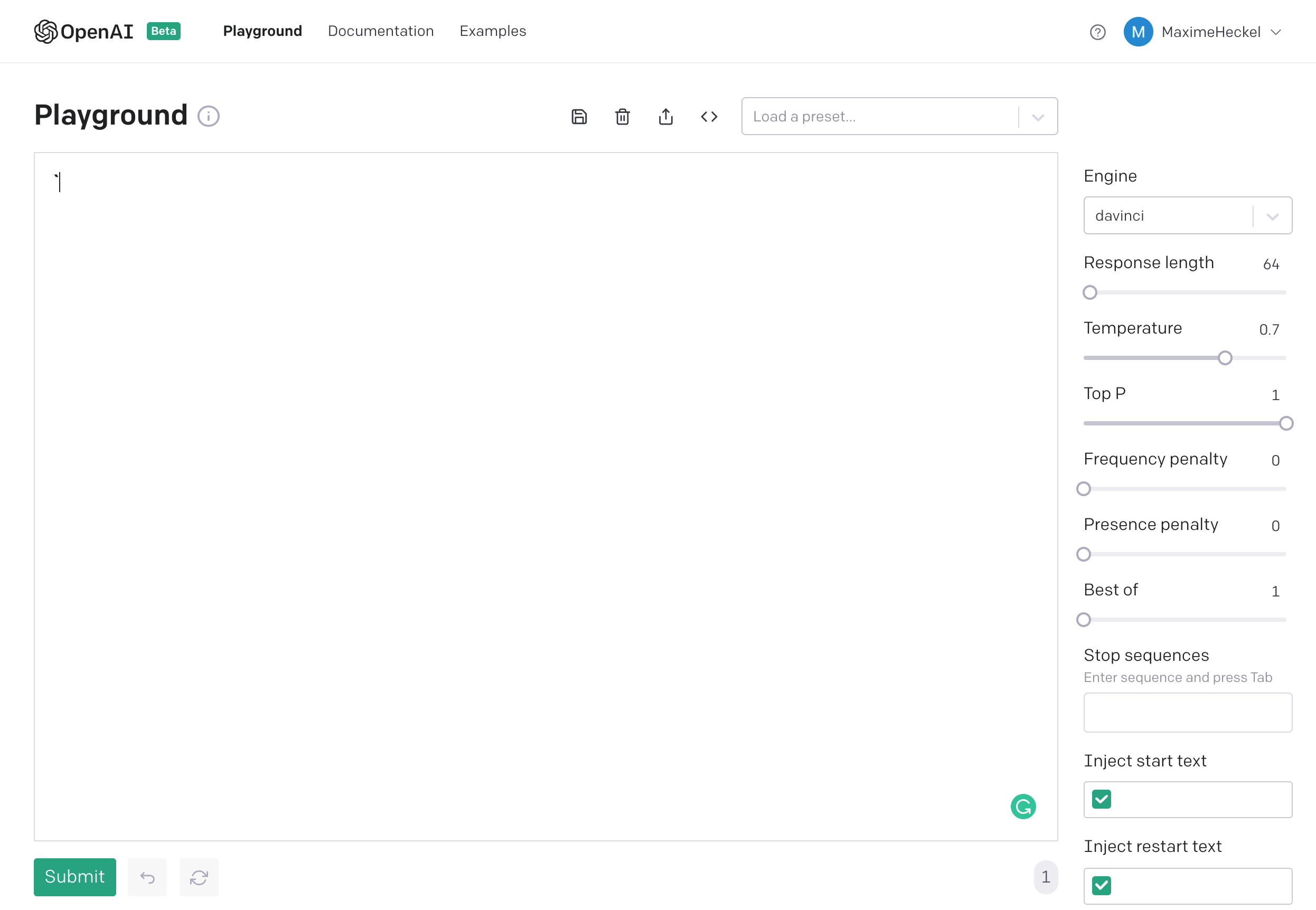Click the Engine label
The width and height of the screenshot is (1316, 910).
pos(1110,176)
